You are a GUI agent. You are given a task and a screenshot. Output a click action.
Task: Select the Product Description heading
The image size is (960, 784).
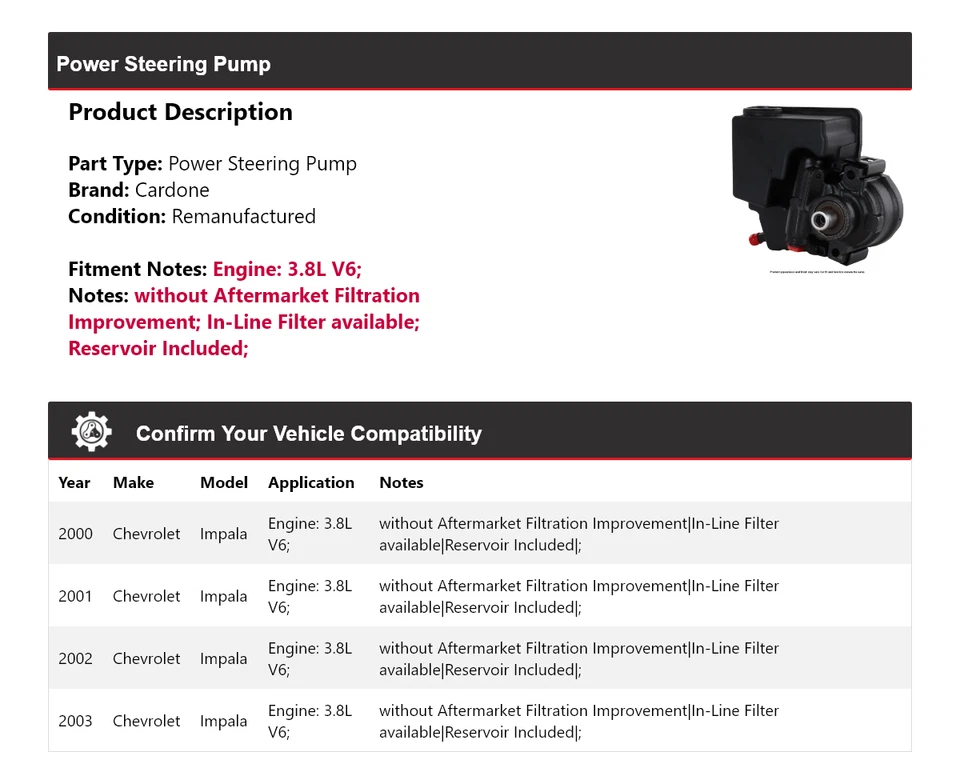[x=181, y=112]
